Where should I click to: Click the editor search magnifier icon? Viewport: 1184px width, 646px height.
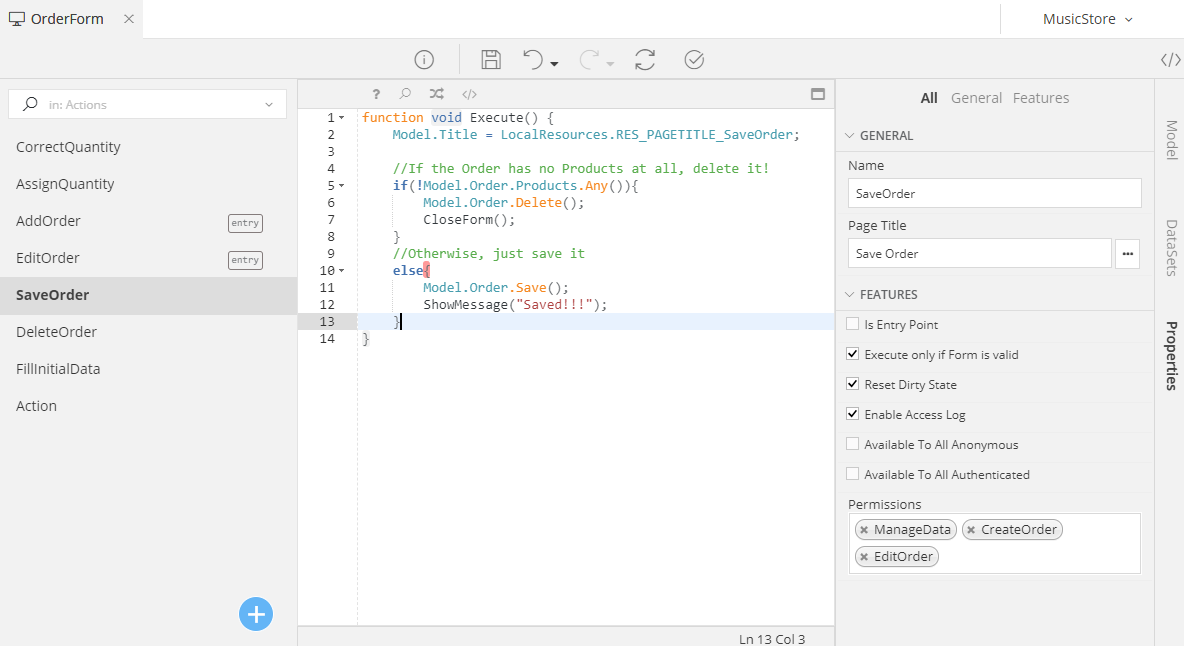click(x=405, y=94)
